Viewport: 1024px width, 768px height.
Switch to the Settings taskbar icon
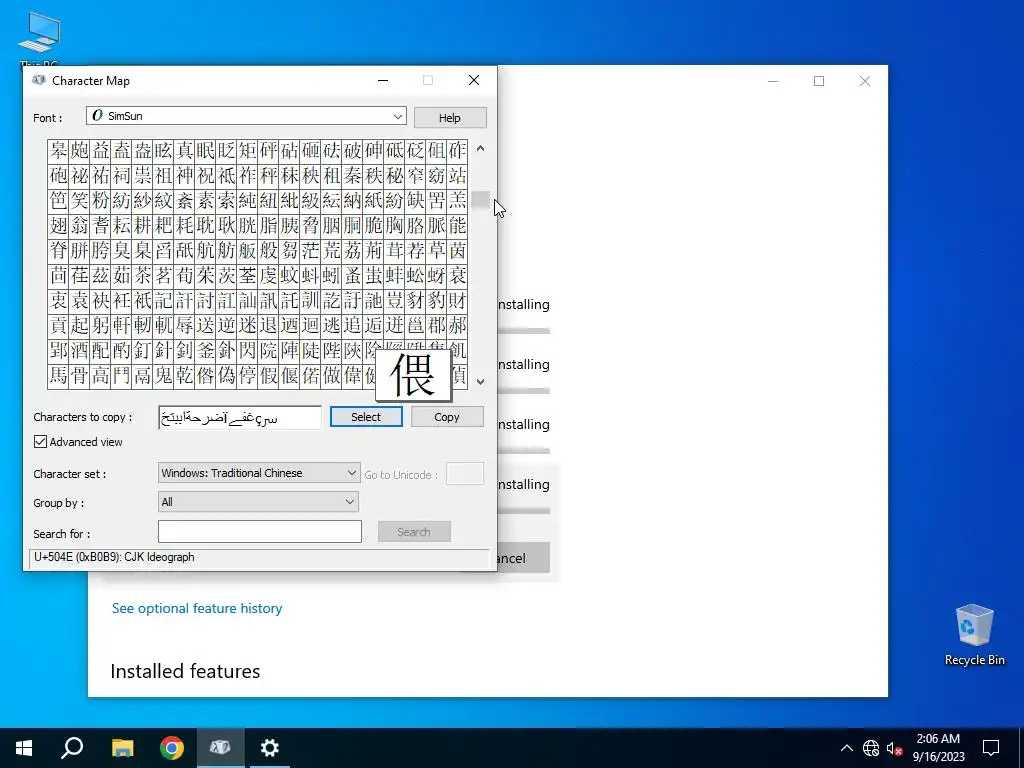270,748
